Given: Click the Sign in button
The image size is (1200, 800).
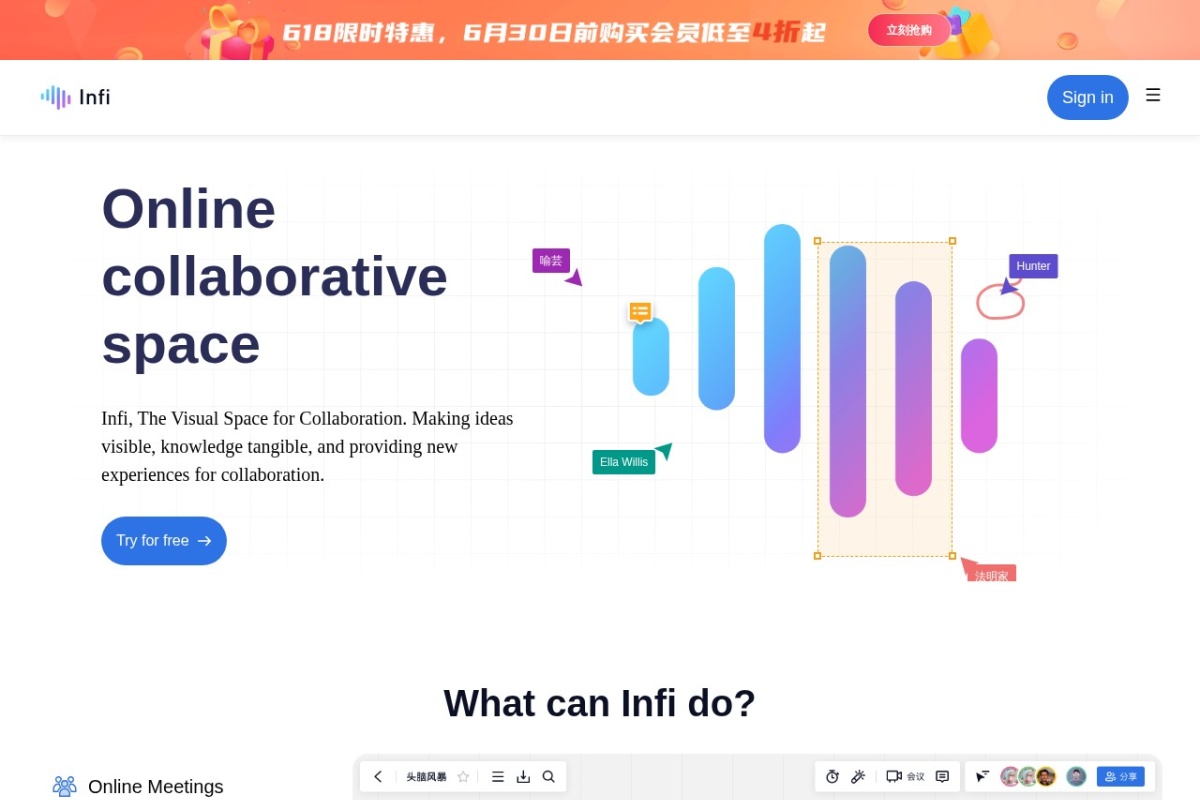Looking at the screenshot, I should (x=1088, y=97).
